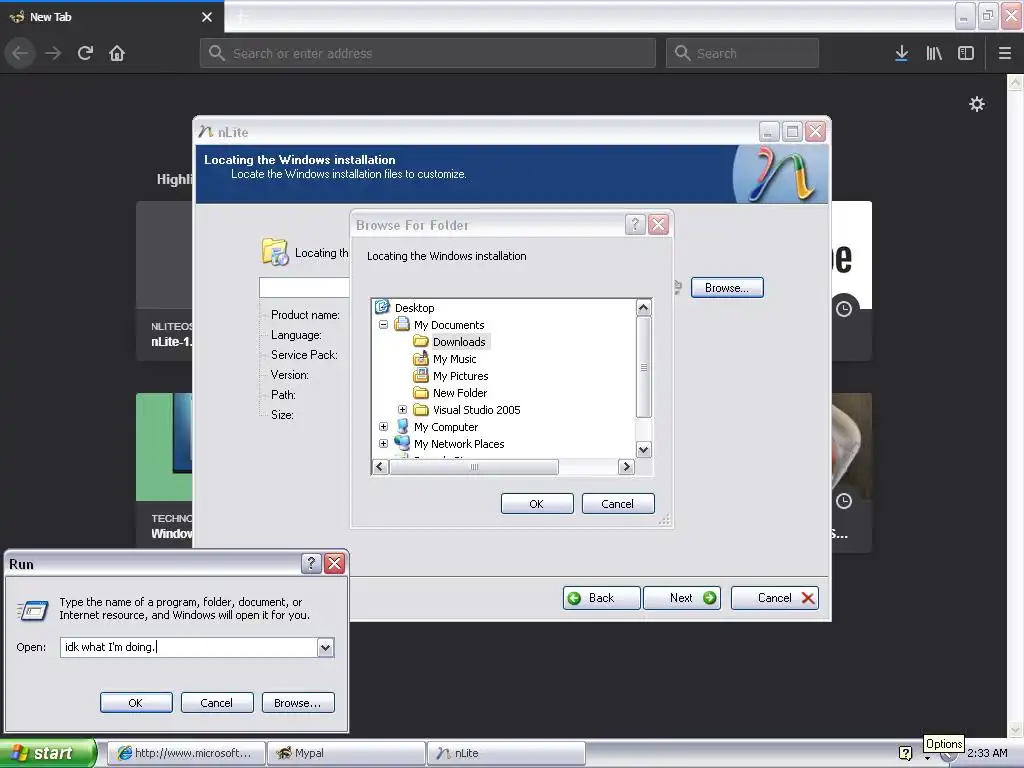Open the browser library icon
Viewport: 1024px width, 768px height.
pos(934,53)
